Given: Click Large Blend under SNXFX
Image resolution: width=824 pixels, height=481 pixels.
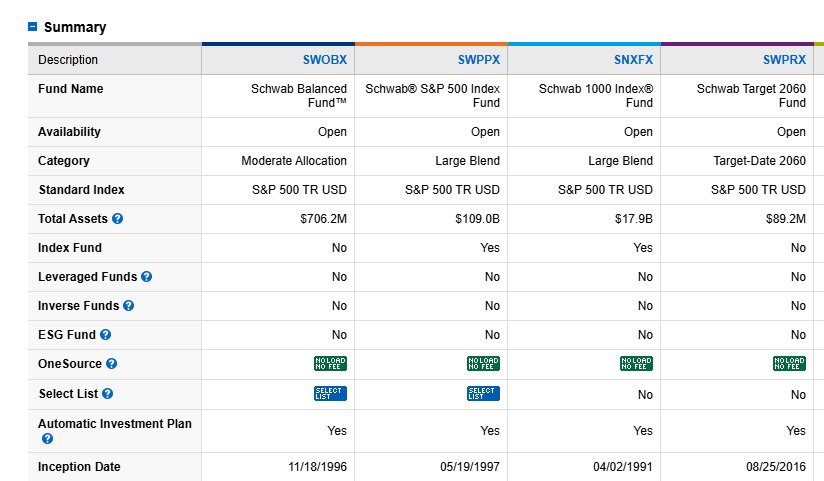Looking at the screenshot, I should point(620,161).
